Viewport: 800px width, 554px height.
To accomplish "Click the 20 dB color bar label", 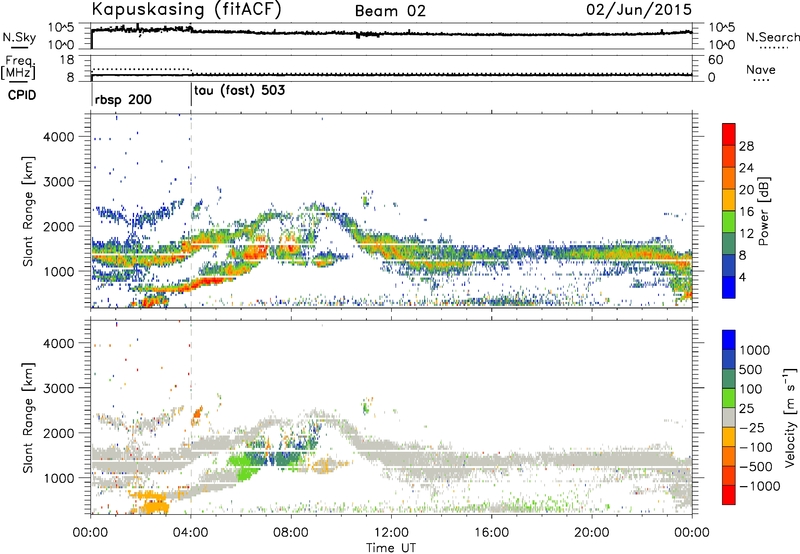I will tap(746, 190).
